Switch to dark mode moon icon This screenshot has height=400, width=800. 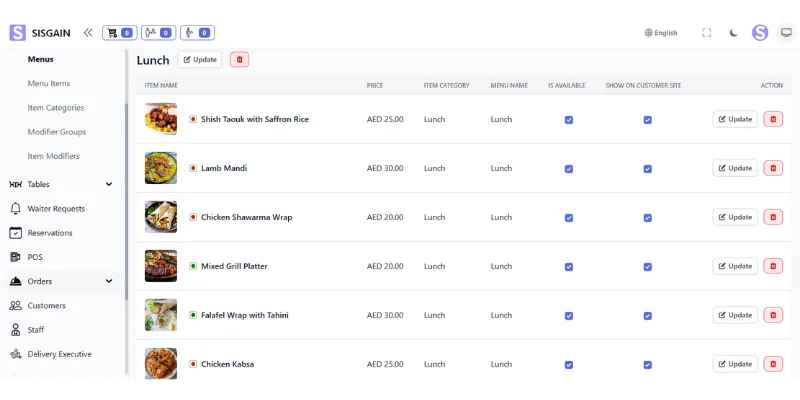click(x=733, y=33)
